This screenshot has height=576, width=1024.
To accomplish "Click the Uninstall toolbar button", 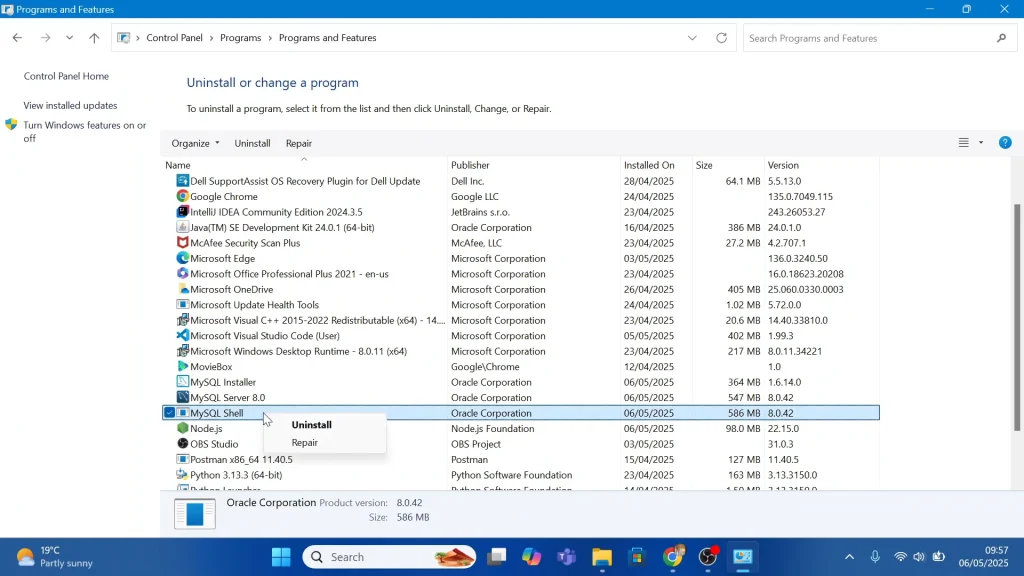I will coord(252,143).
